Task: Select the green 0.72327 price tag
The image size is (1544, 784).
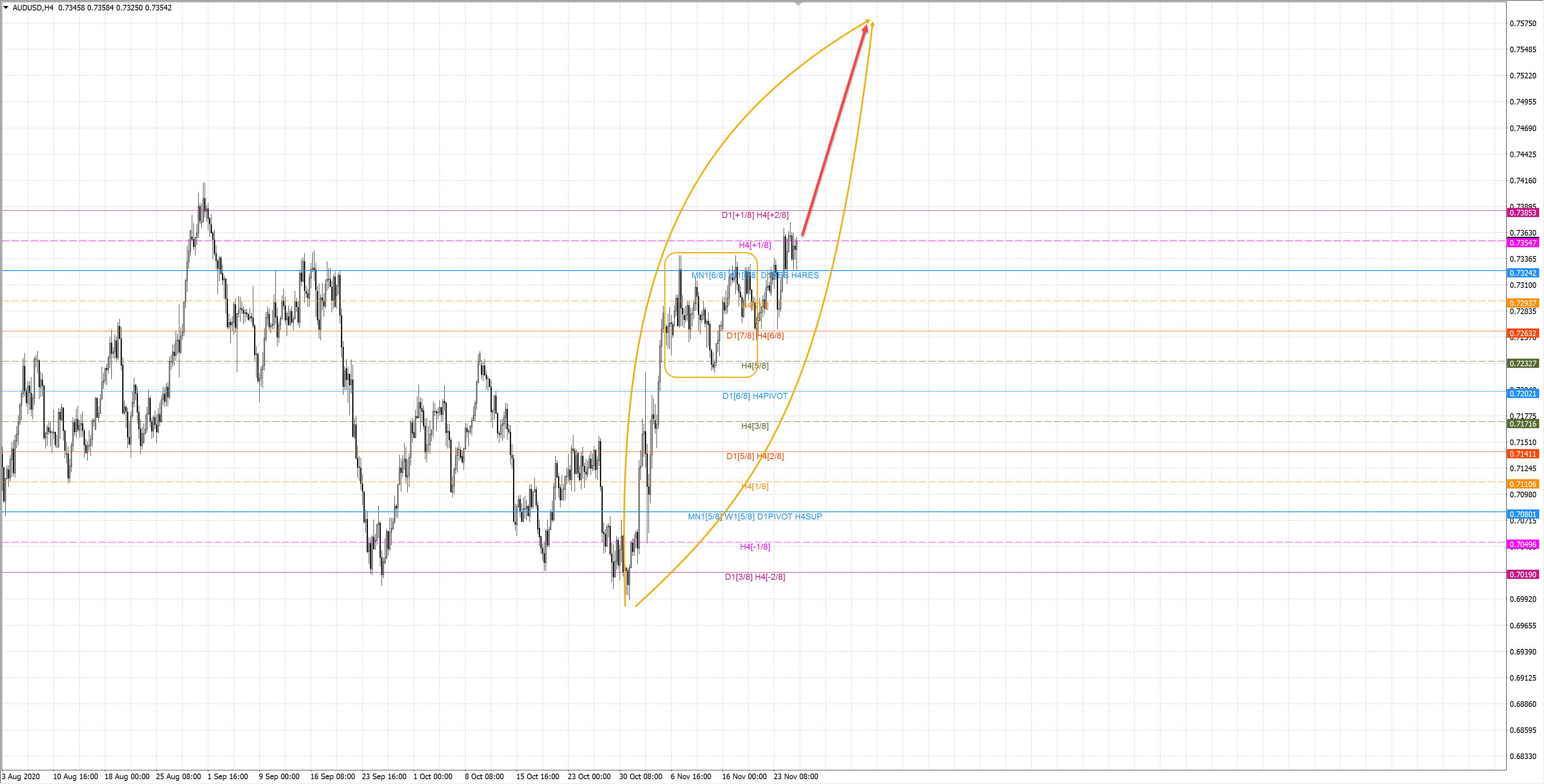Action: [1522, 364]
